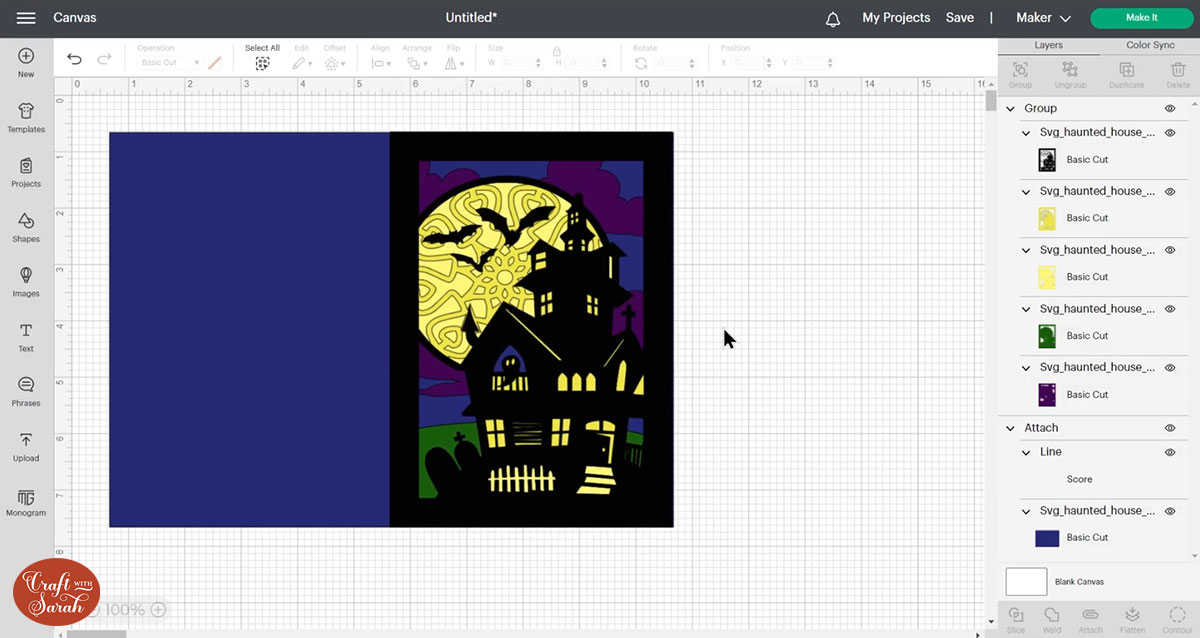
Task: Click the Save button
Action: 959,18
